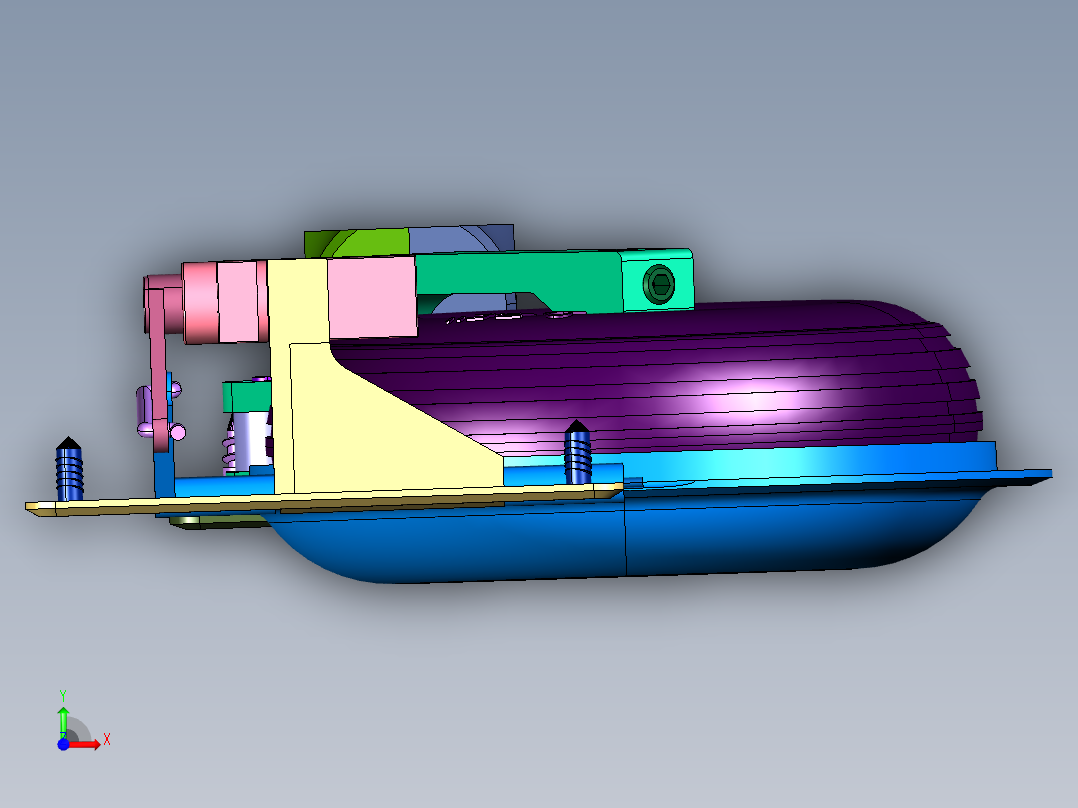Select the lavender coil spring under the green block

click(x=230, y=445)
